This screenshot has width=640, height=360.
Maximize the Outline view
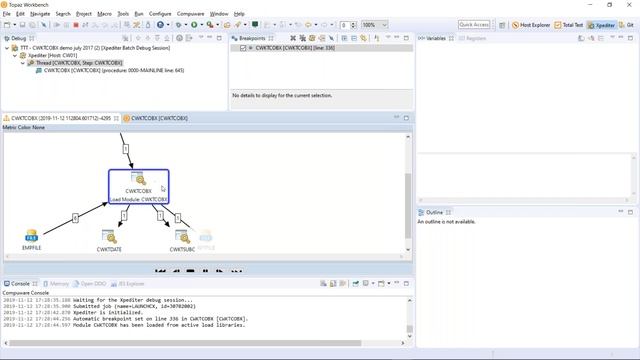pyautogui.click(x=630, y=212)
